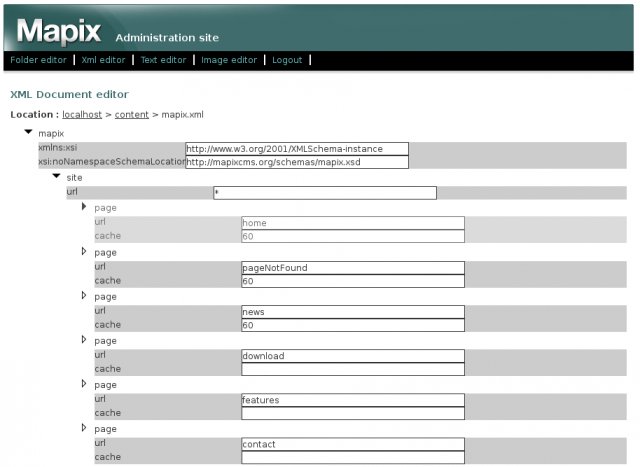The width and height of the screenshot is (640, 467).
Task: Click the empty cache field under download
Action: [353, 369]
